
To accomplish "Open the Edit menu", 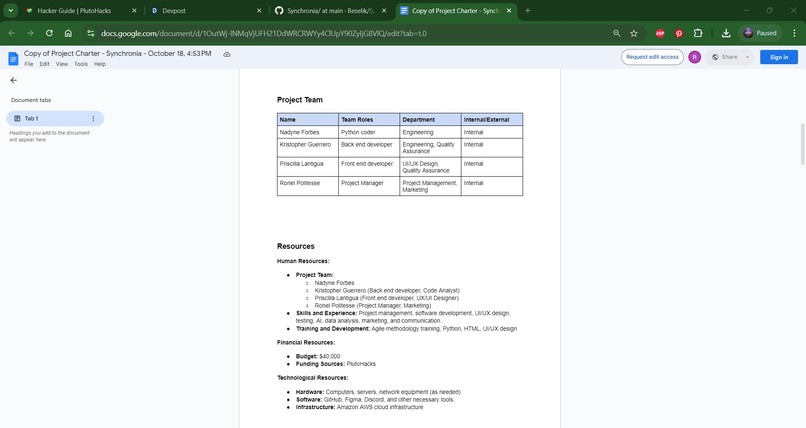I will [45, 64].
